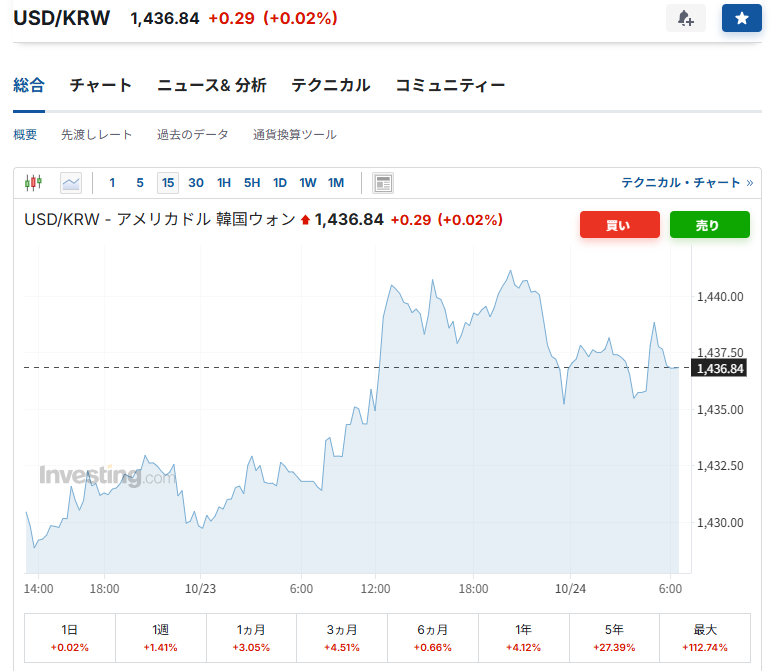
Task: Click the add alert bell icon
Action: (x=685, y=18)
